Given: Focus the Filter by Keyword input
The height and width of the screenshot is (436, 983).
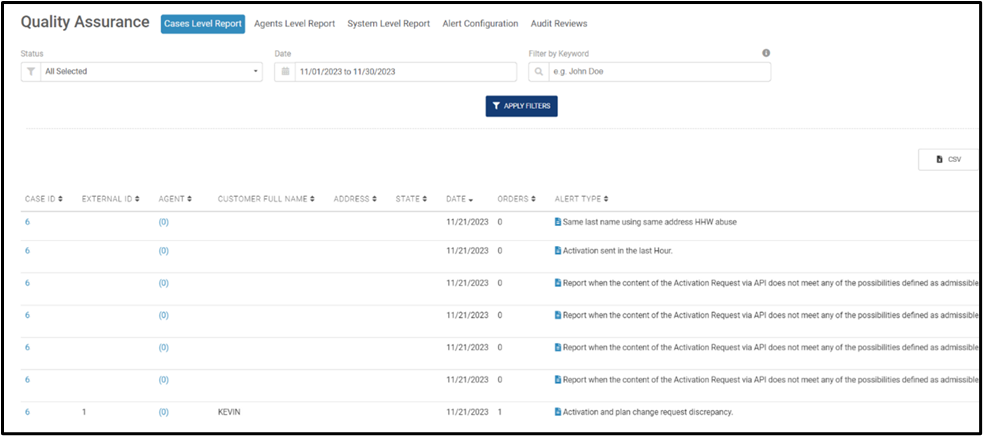Looking at the screenshot, I should pos(660,72).
